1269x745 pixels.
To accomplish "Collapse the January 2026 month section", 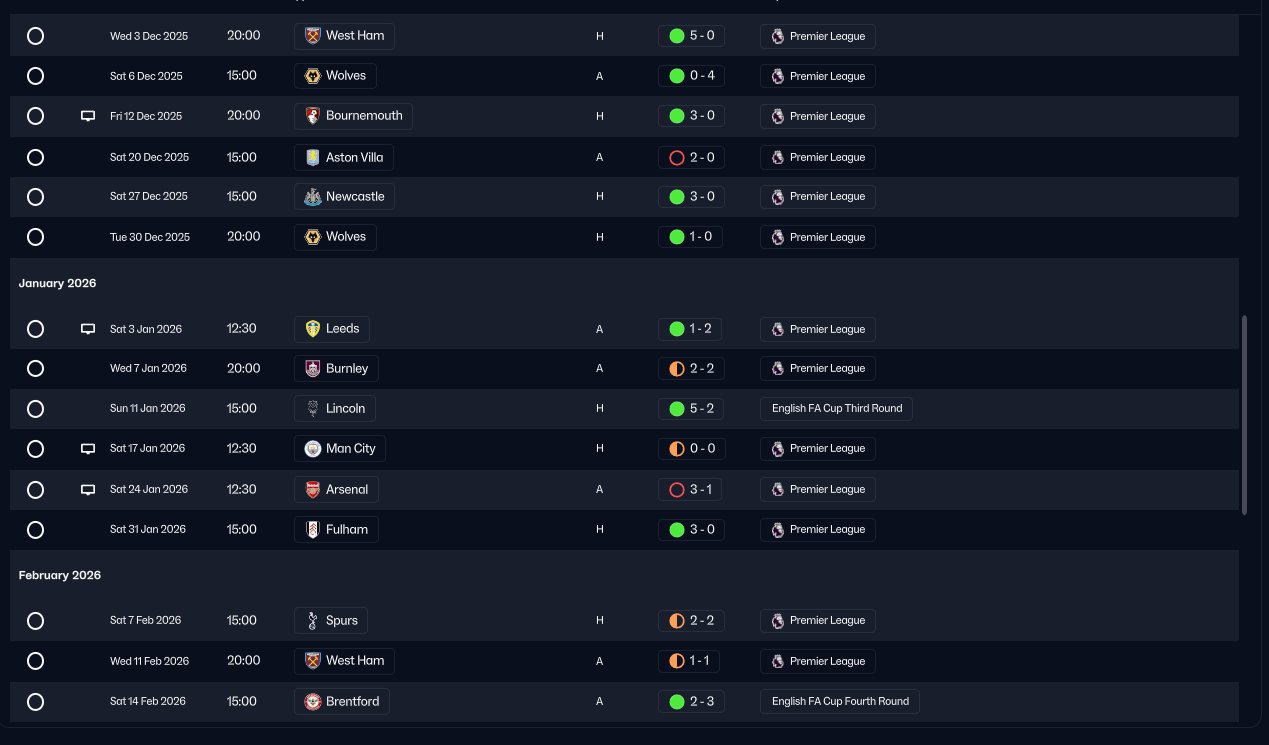I will pyautogui.click(x=57, y=283).
